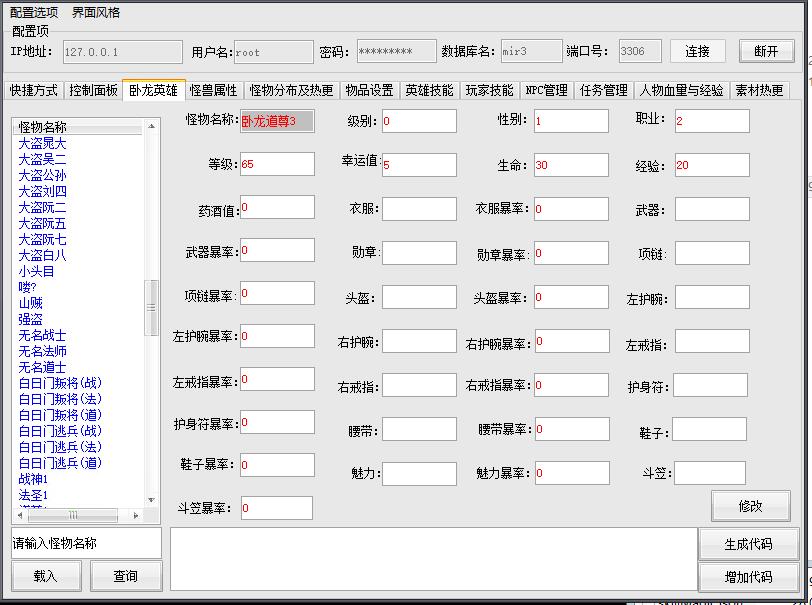Image resolution: width=812 pixels, height=605 pixels.
Task: Switch to the NPC管理 tab
Action: coord(546,90)
